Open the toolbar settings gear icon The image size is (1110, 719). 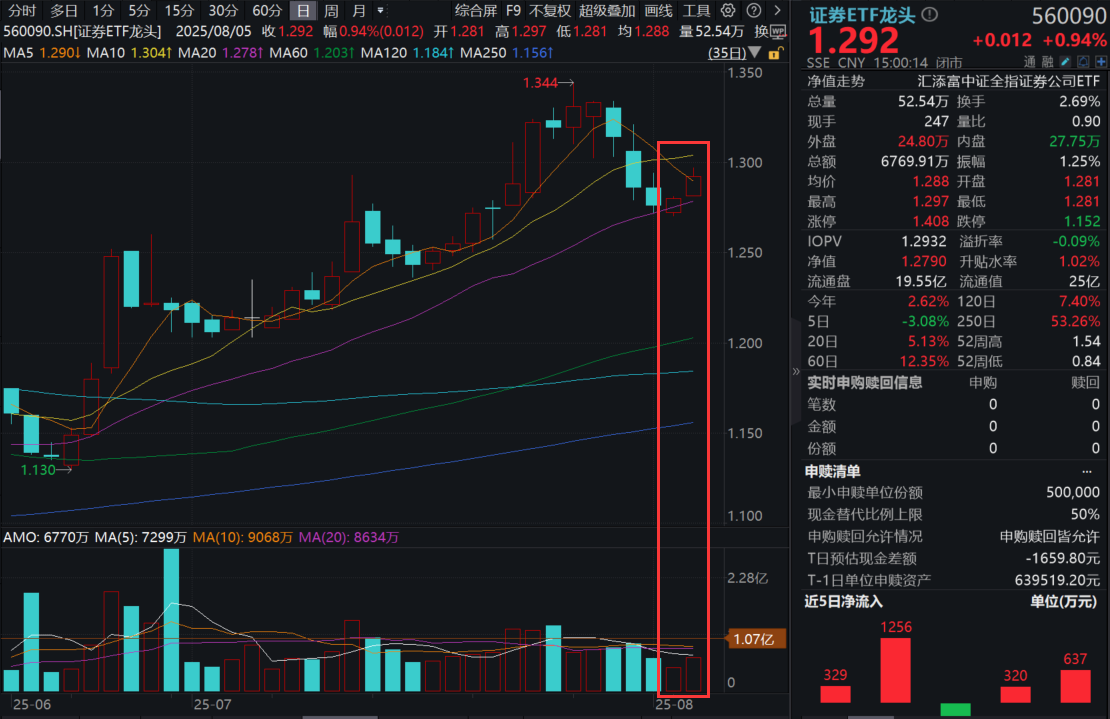(726, 10)
